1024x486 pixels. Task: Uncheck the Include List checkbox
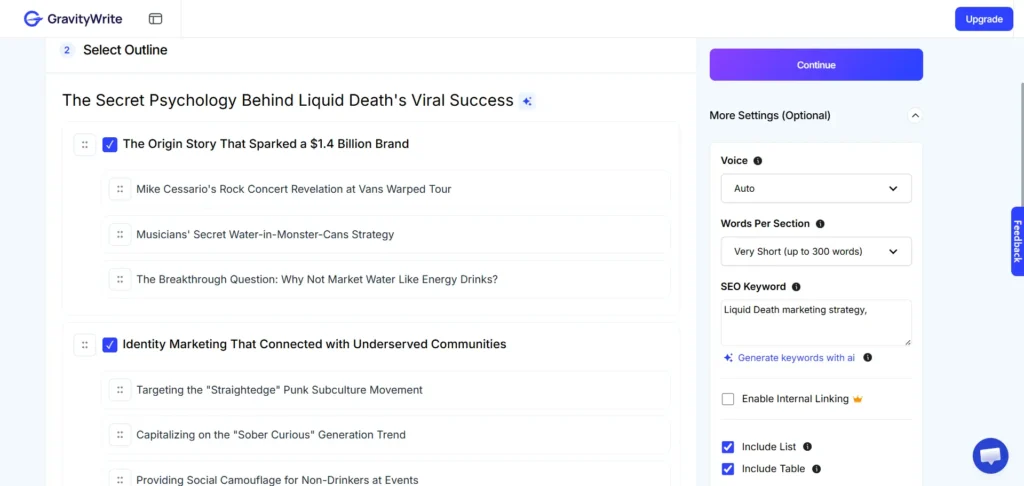(728, 447)
